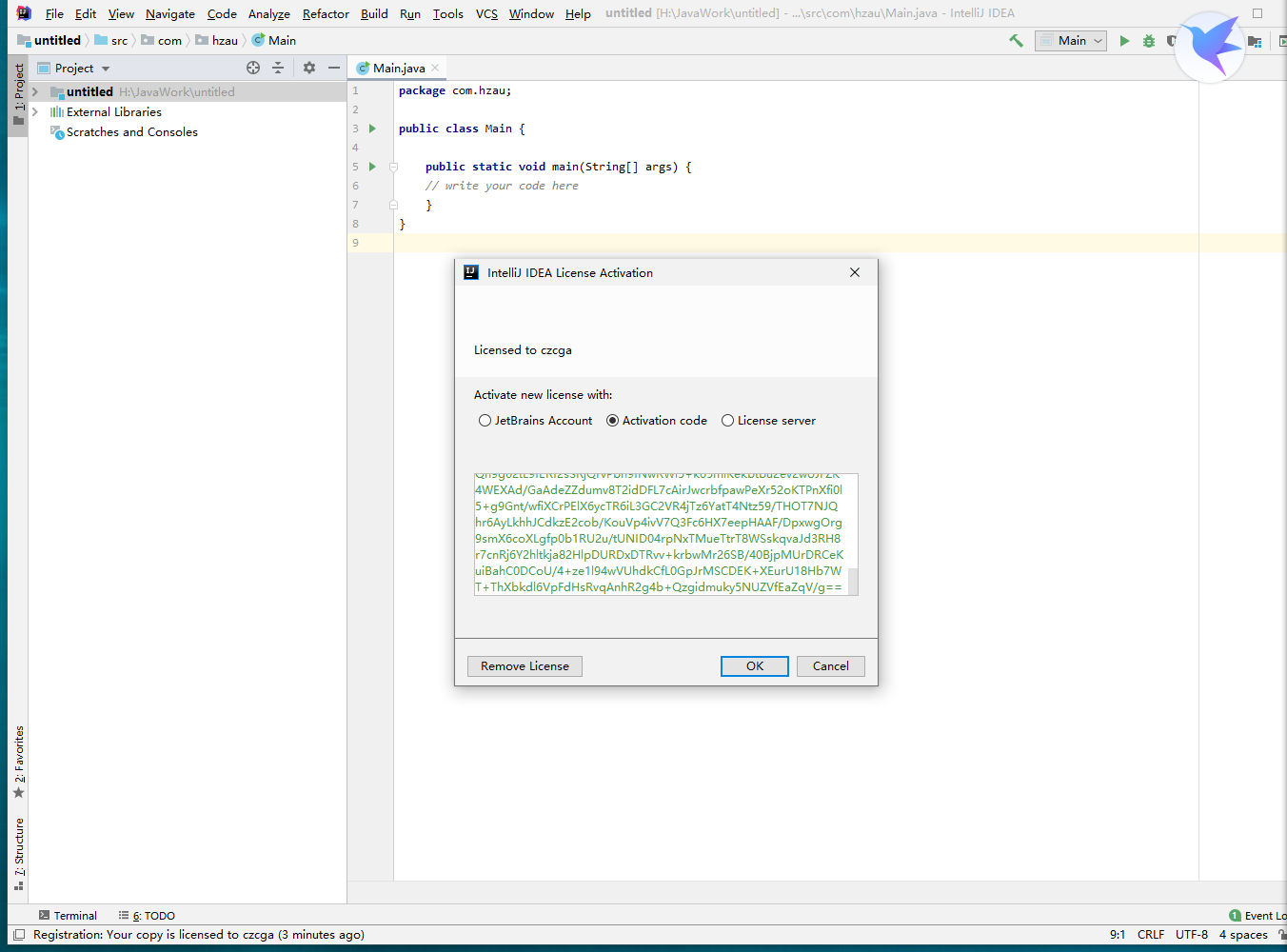The height and width of the screenshot is (952, 1287).
Task: Click run gutter icon beside main method
Action: click(372, 167)
